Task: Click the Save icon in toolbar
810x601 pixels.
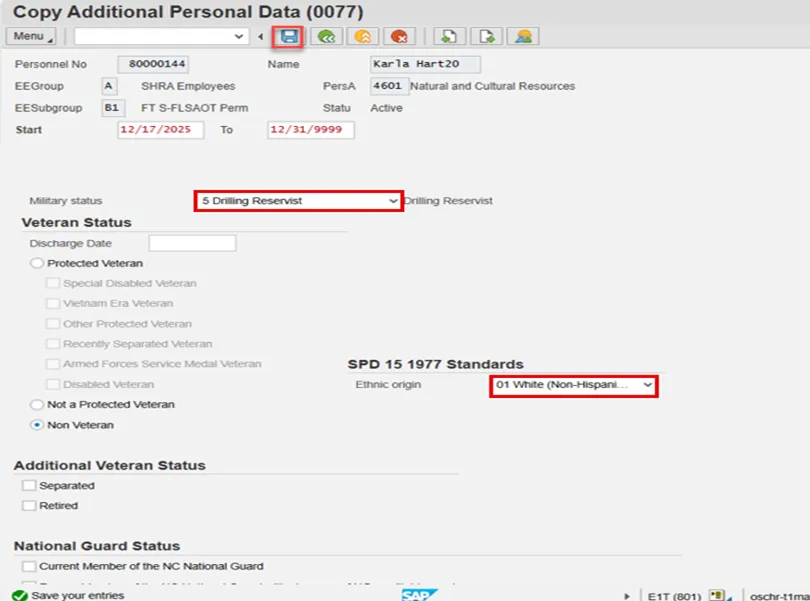Action: click(x=288, y=37)
